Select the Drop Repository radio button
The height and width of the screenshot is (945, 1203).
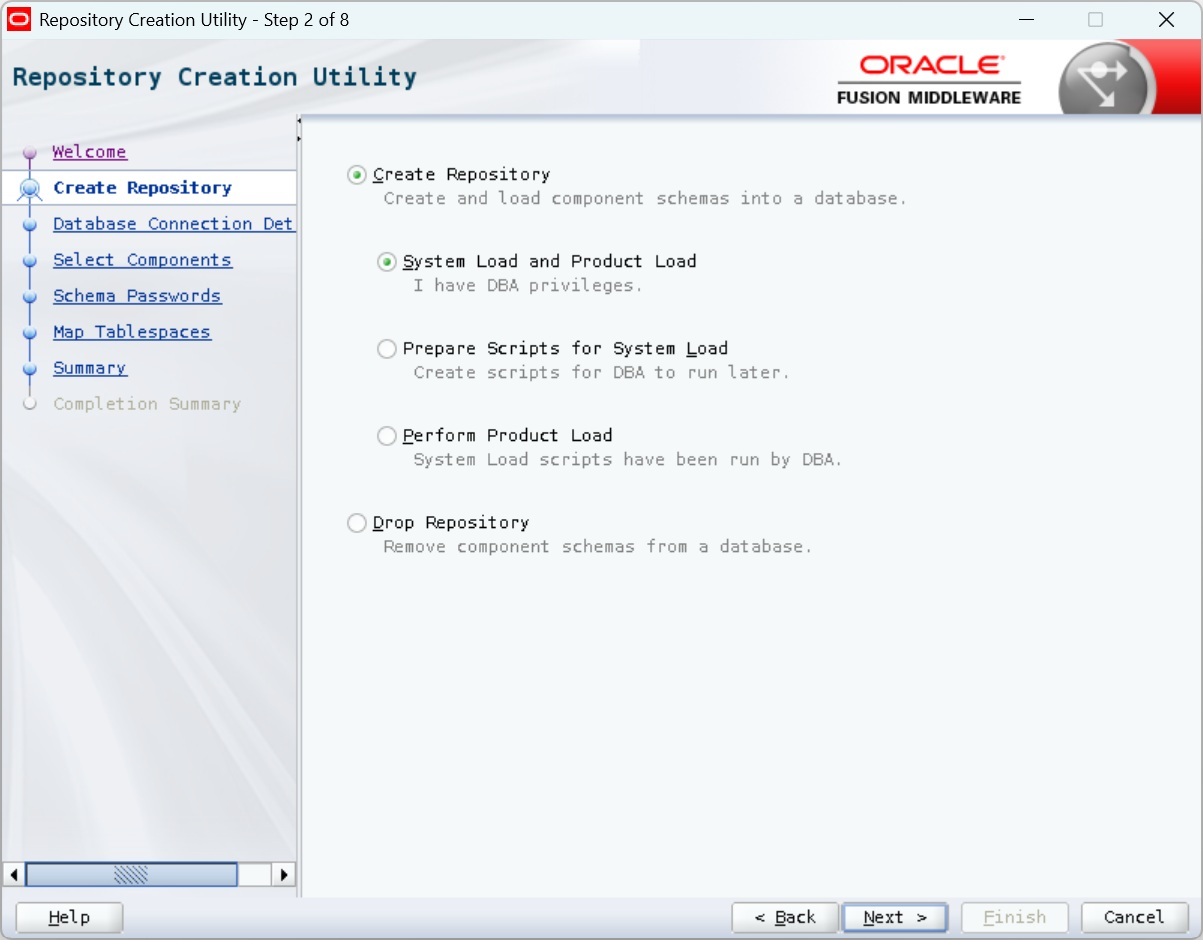357,523
